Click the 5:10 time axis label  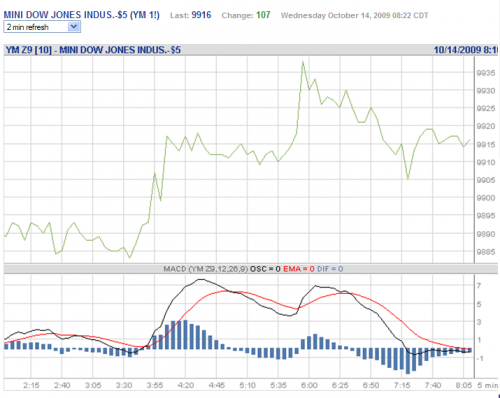[x=247, y=385]
